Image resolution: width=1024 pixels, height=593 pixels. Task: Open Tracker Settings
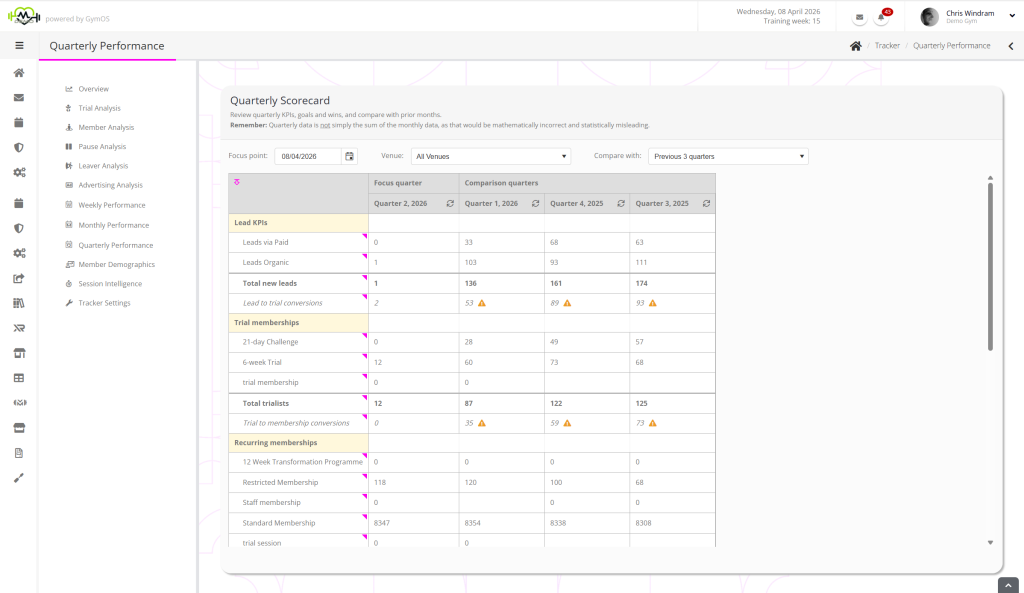click(104, 303)
